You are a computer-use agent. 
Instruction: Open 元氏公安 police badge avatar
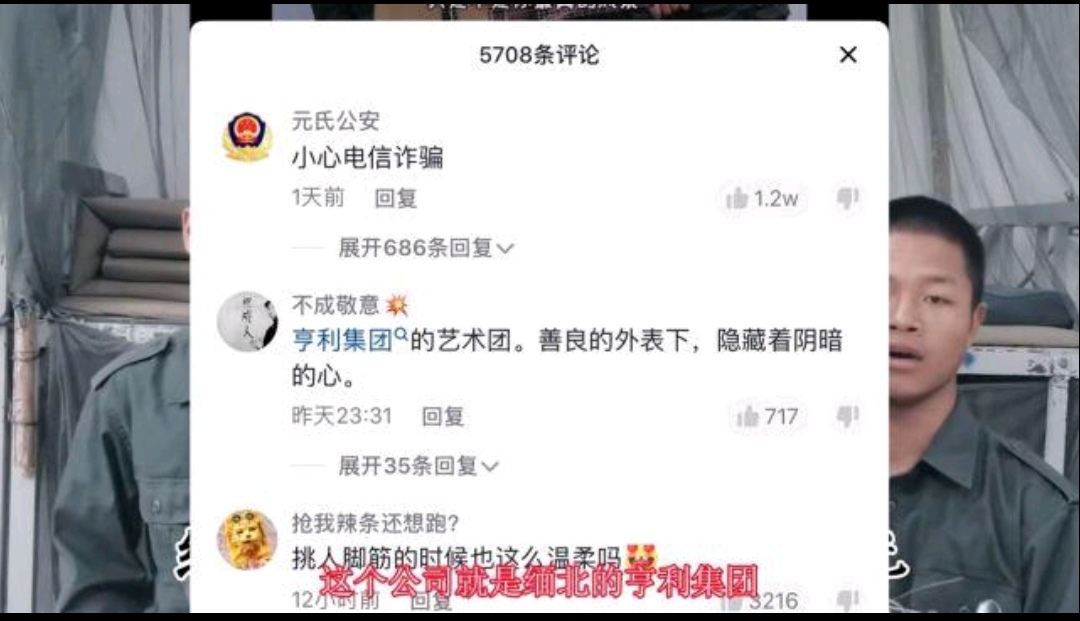[247, 136]
